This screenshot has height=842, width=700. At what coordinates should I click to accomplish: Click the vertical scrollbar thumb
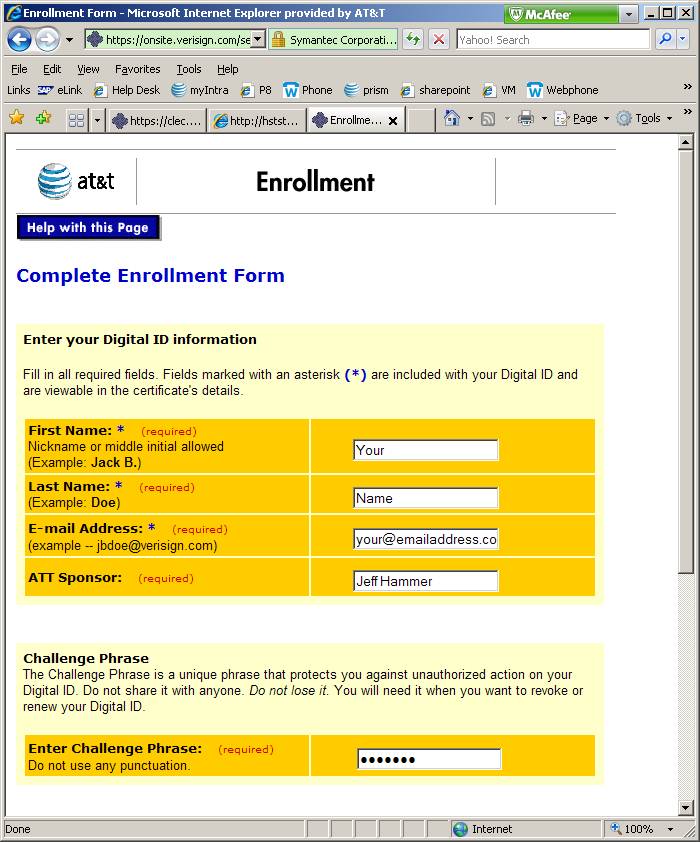(x=686, y=361)
